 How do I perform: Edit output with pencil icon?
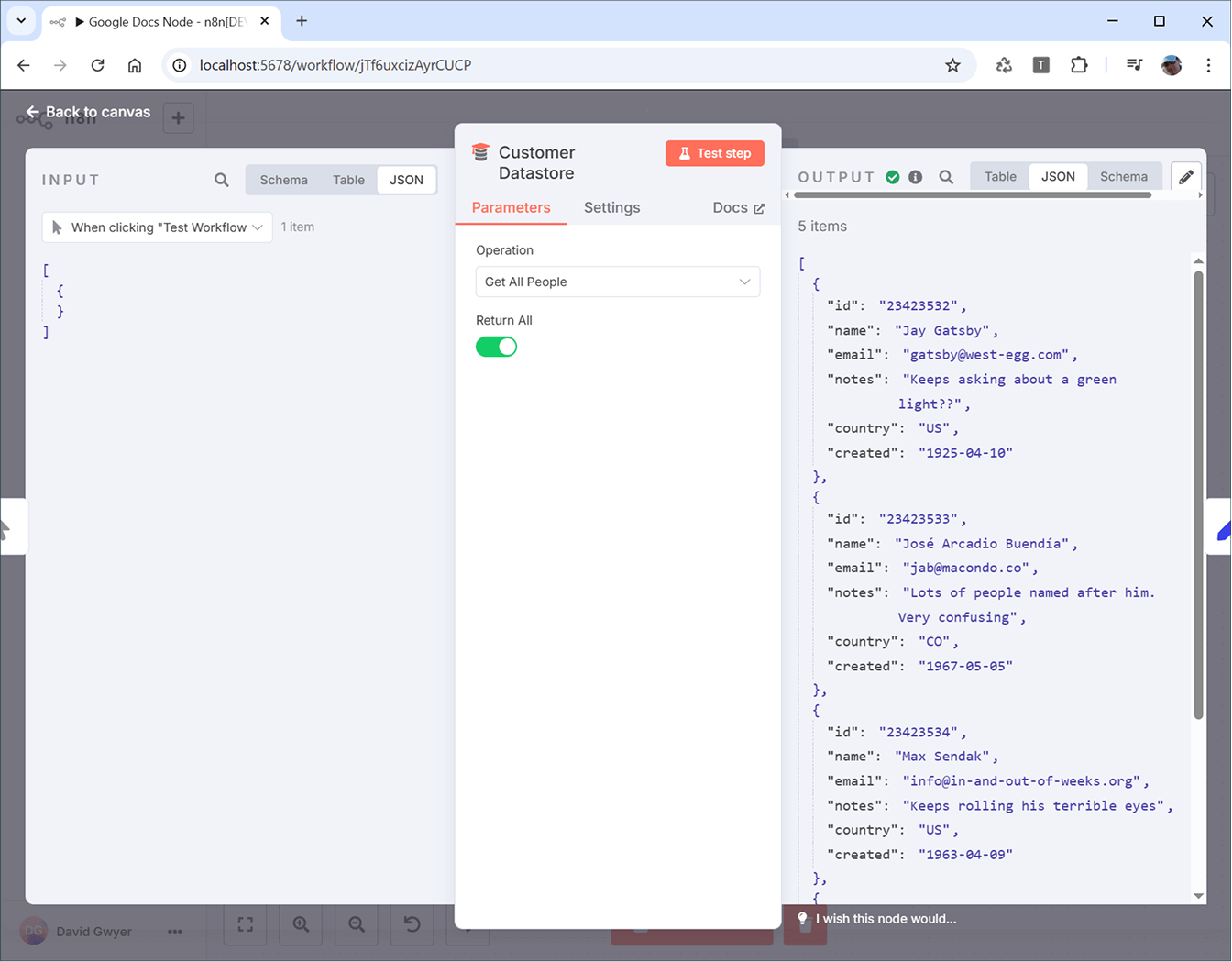tap(1186, 177)
